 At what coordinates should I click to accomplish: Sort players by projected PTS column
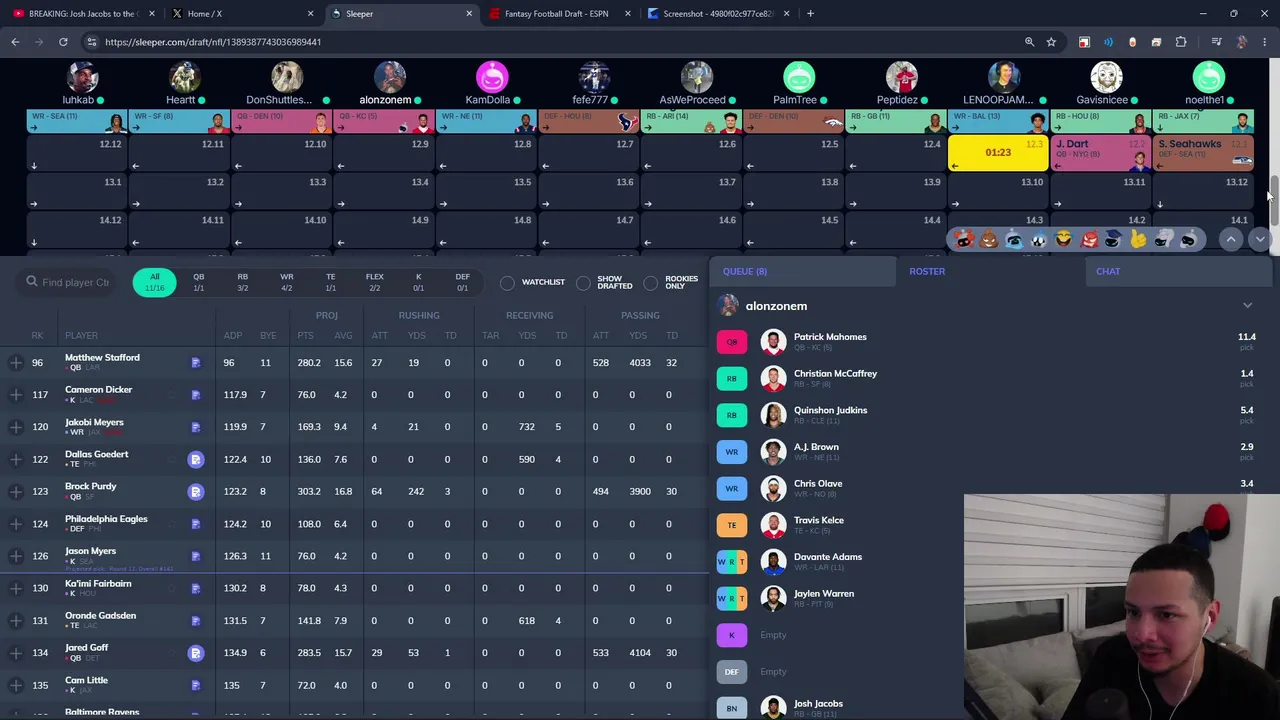(306, 336)
